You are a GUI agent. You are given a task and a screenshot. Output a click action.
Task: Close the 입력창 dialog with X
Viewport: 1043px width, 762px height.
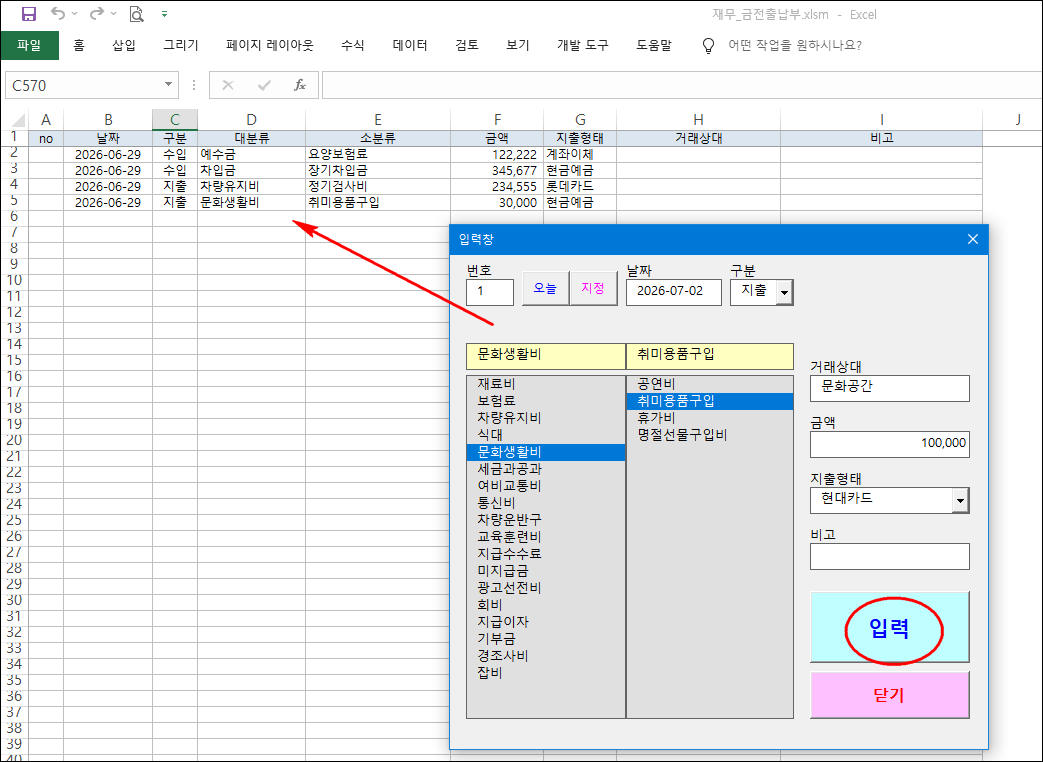[x=972, y=239]
